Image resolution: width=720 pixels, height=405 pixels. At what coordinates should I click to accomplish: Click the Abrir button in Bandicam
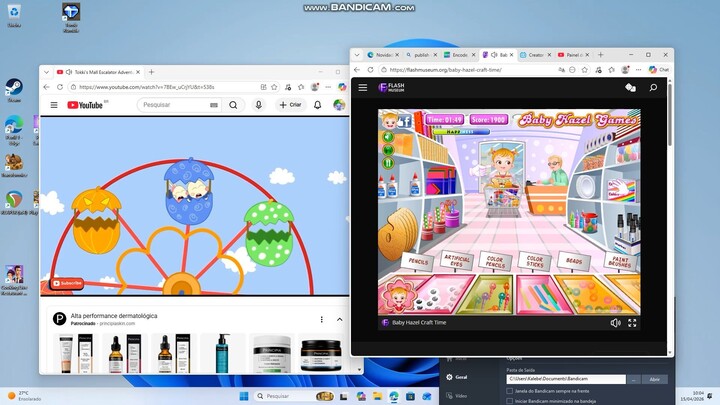coord(654,379)
